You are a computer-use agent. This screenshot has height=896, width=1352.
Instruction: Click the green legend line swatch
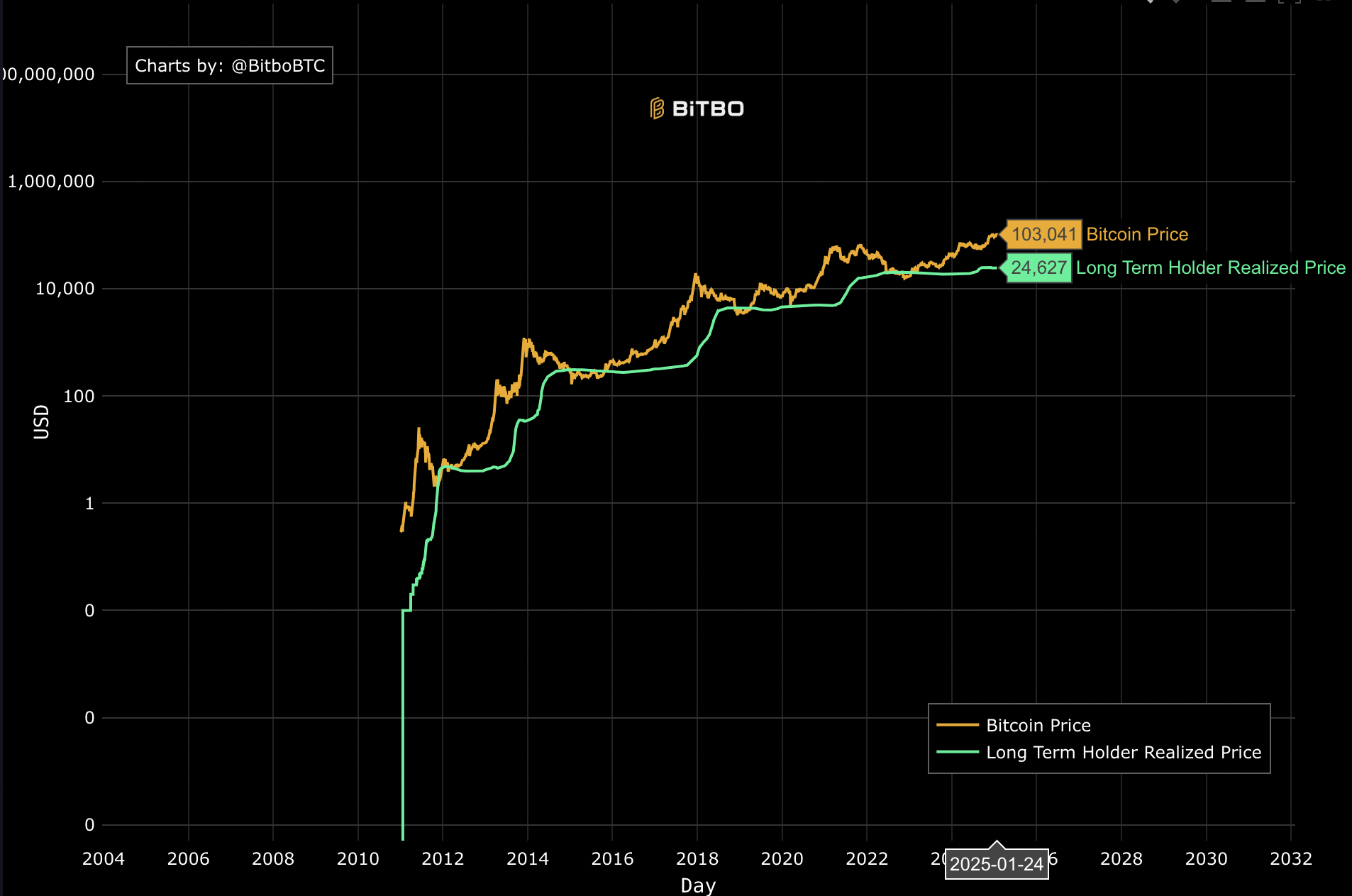pos(957,752)
